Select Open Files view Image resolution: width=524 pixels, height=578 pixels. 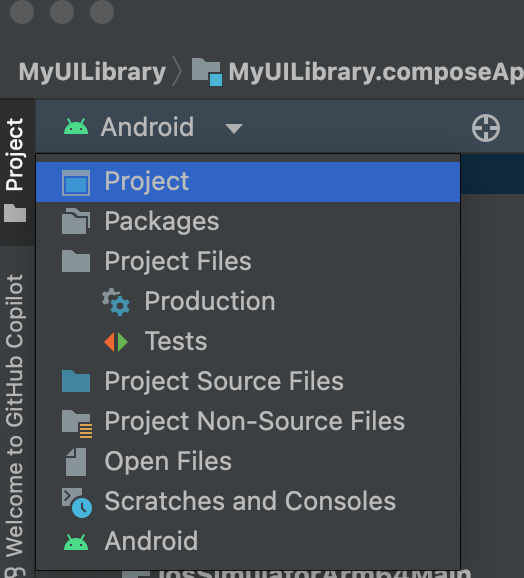coord(248,461)
